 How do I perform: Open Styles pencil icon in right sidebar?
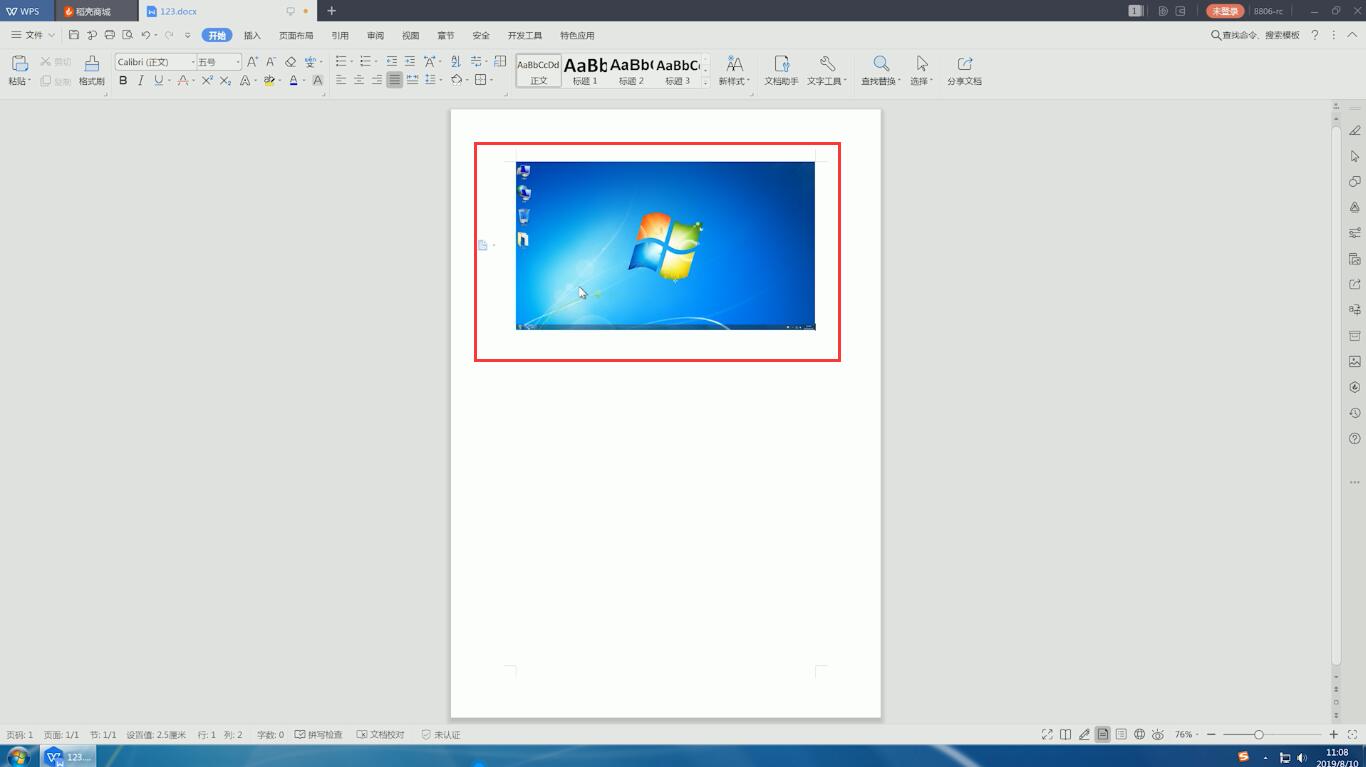[1354, 130]
